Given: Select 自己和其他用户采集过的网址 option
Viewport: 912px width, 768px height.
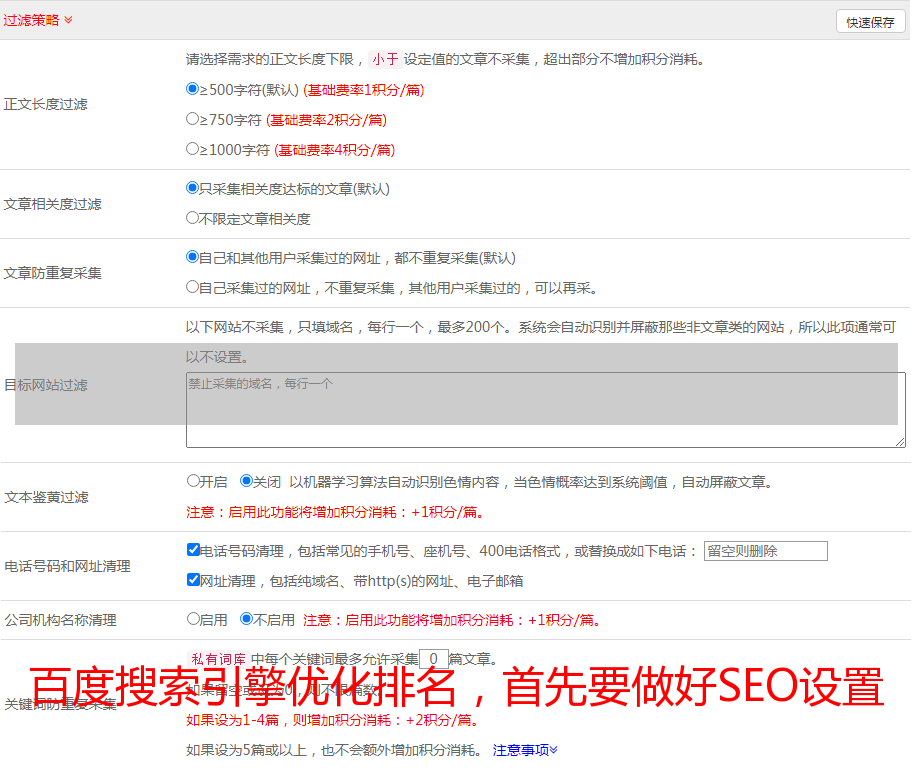Looking at the screenshot, I should coord(193,257).
